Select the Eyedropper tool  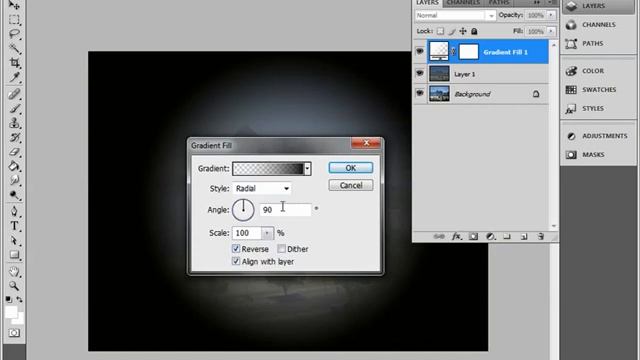pos(14,77)
